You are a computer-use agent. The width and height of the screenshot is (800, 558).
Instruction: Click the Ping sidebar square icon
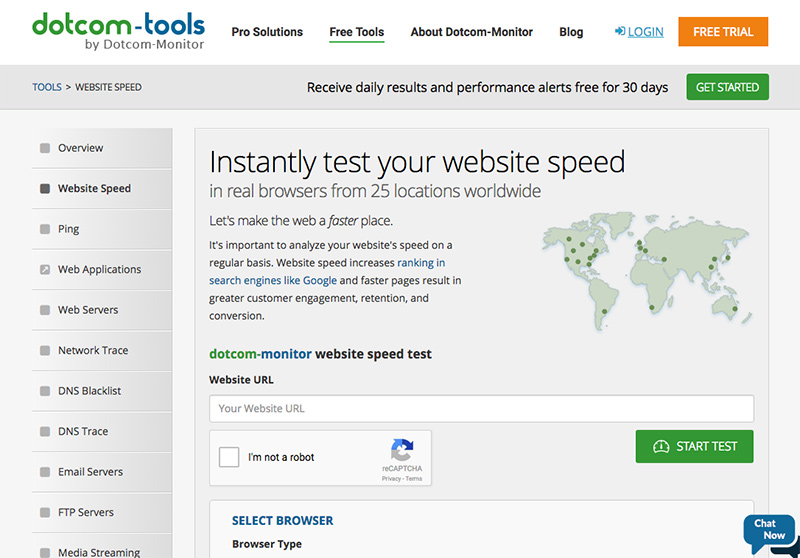click(x=45, y=230)
